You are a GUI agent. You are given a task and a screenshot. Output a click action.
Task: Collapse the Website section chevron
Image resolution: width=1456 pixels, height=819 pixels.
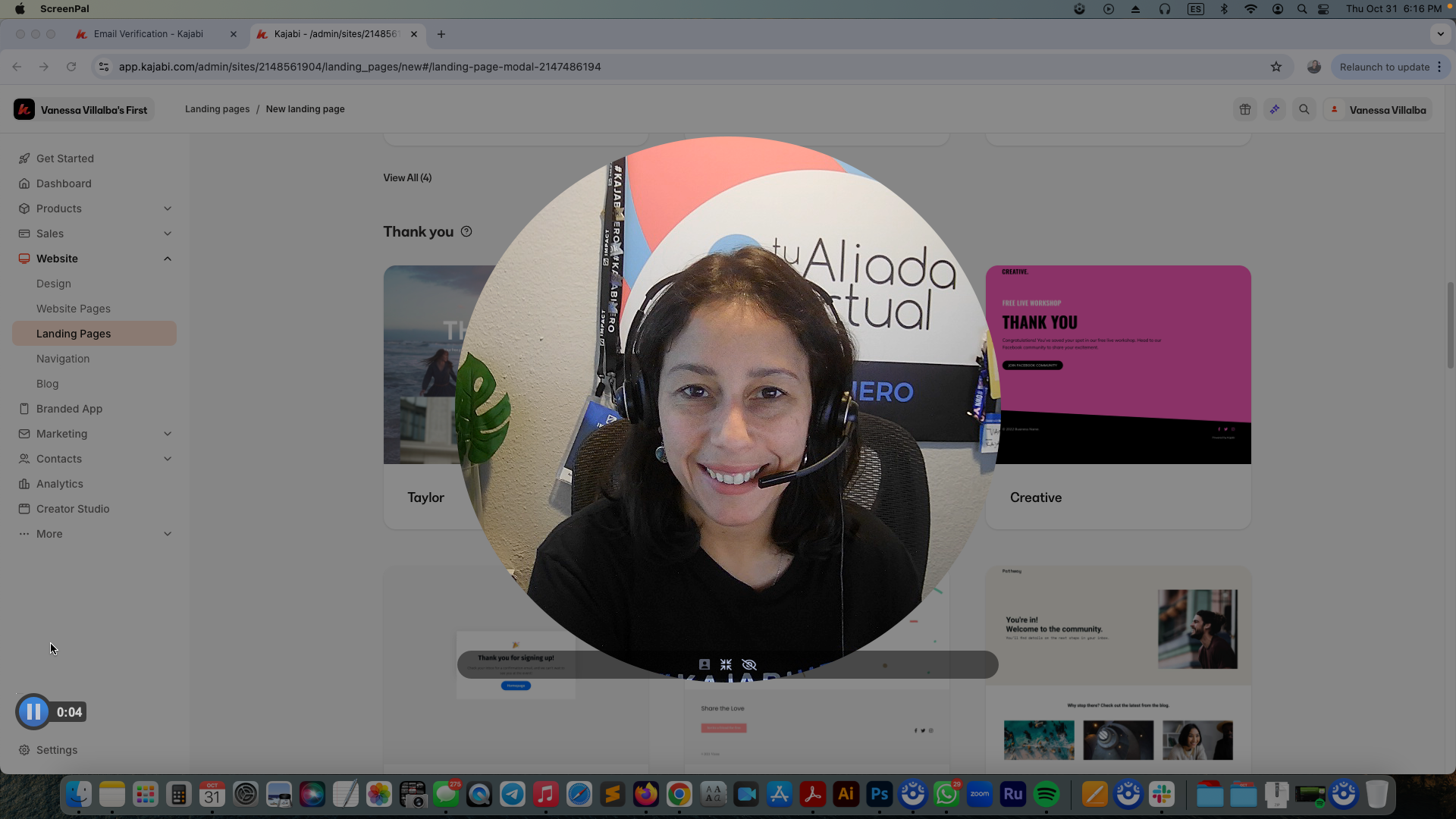(168, 259)
